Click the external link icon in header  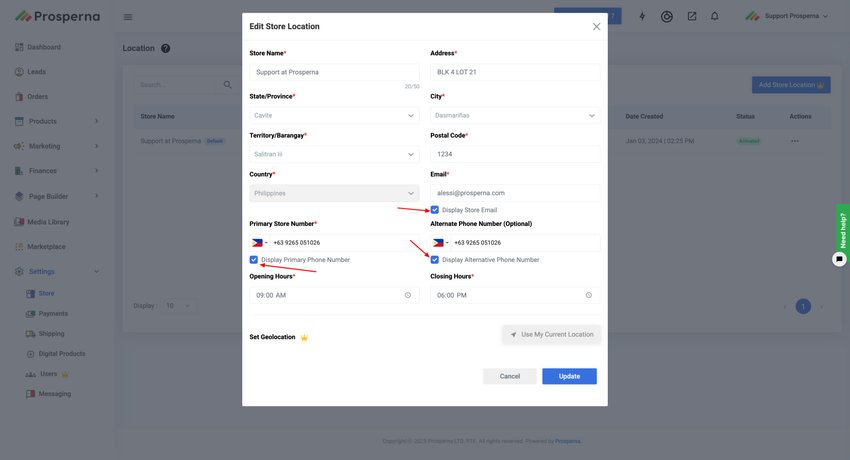tap(691, 17)
